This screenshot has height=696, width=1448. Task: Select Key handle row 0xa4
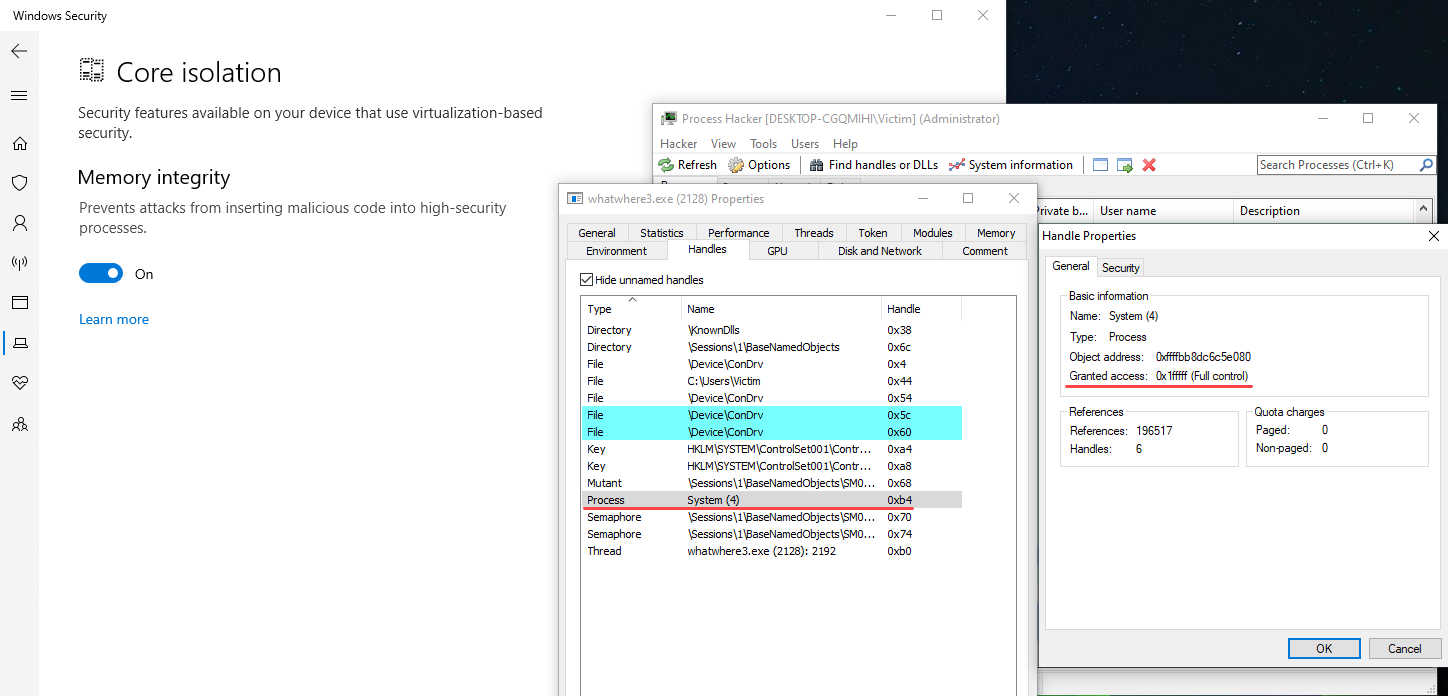coord(771,449)
